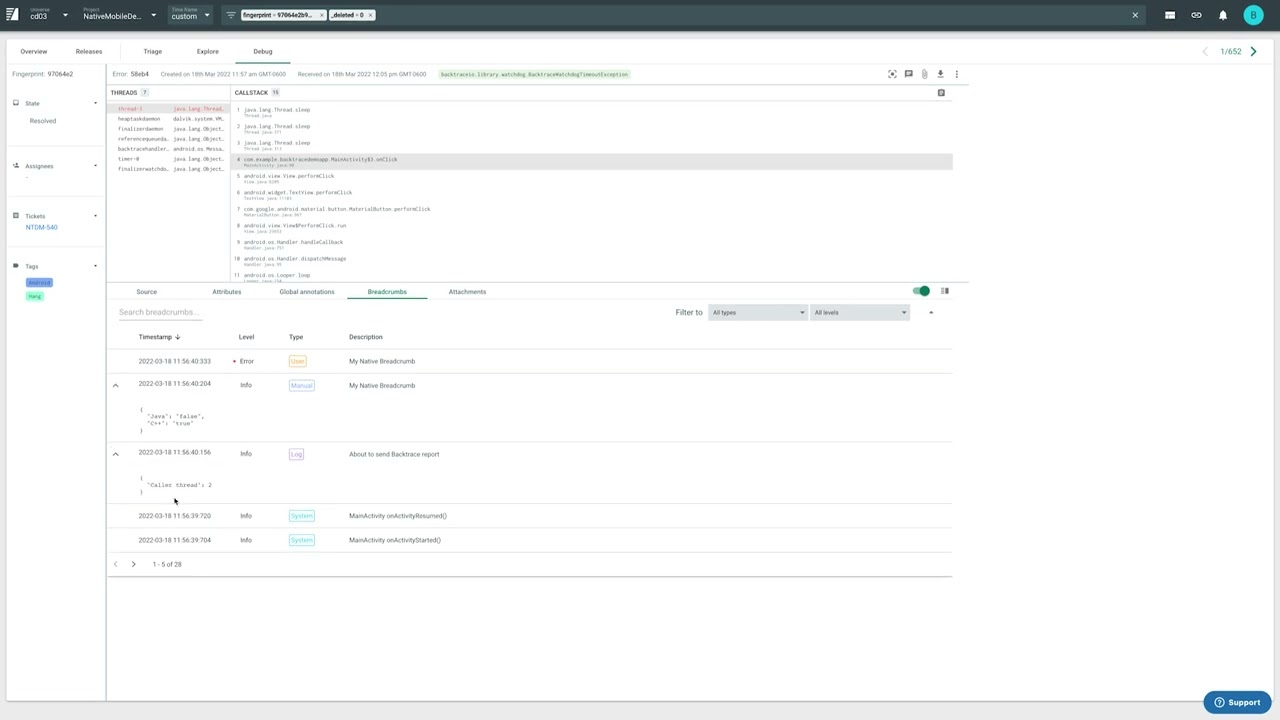
Task: Copy the share link icon in the header
Action: [1196, 15]
